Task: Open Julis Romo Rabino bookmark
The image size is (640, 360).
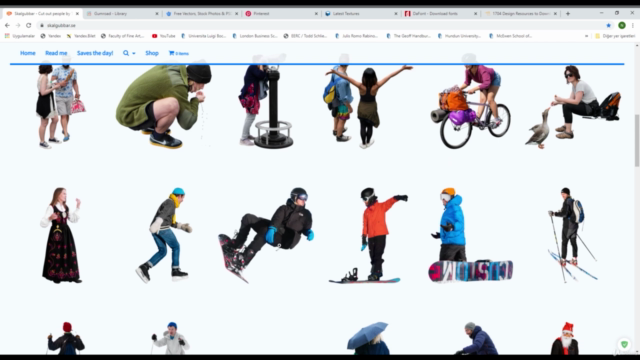Action: [x=356, y=36]
